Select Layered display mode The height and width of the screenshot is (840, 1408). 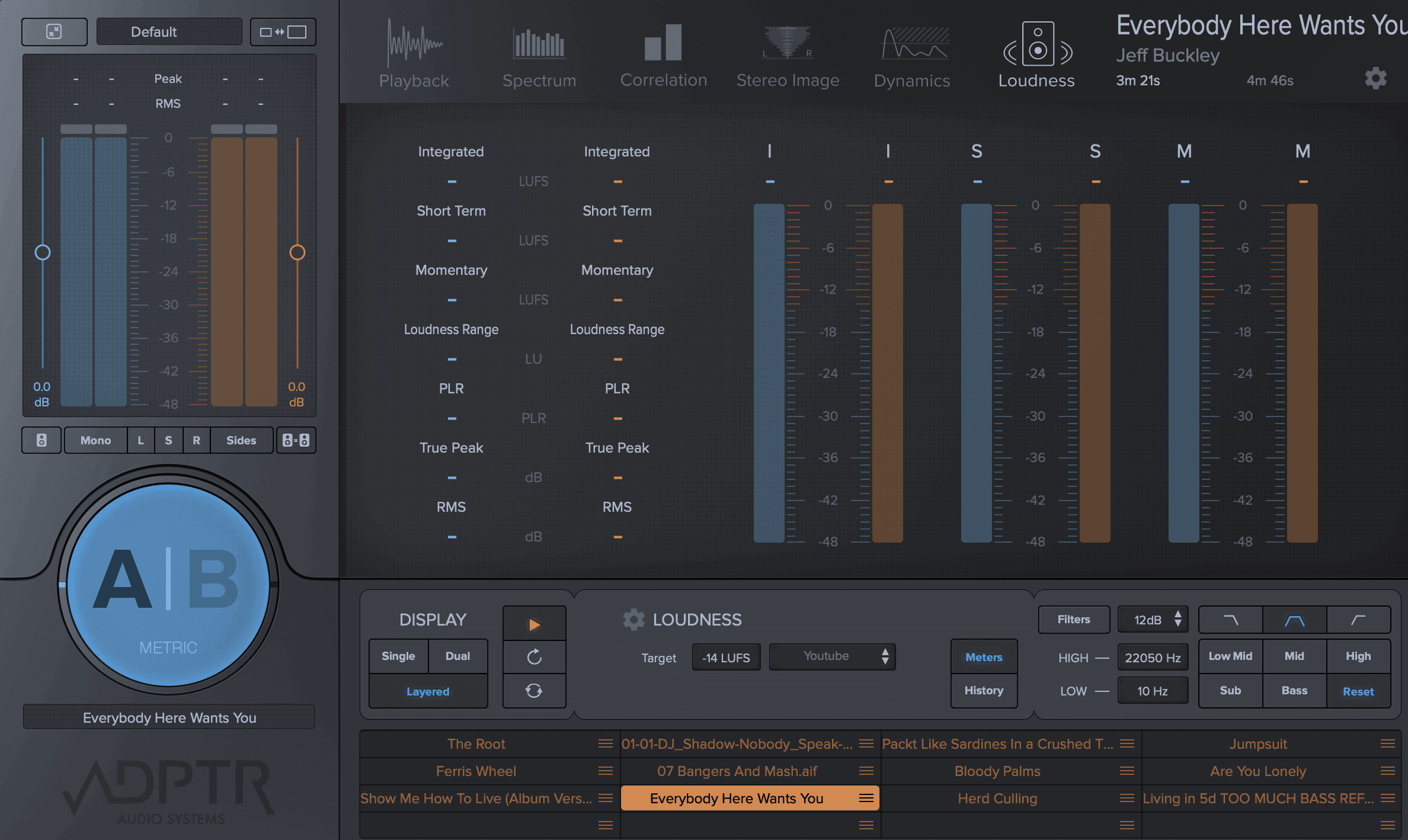click(x=428, y=691)
